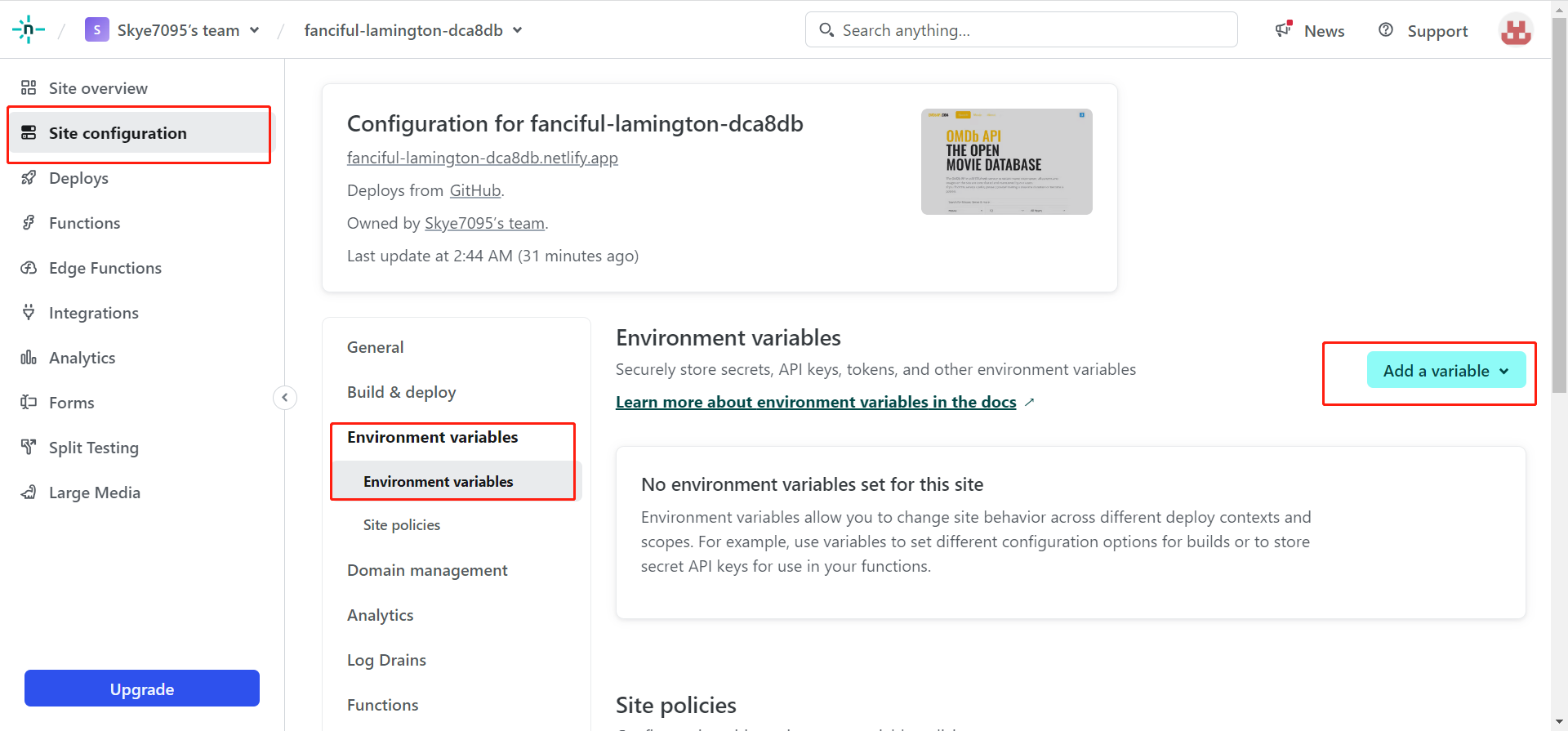Image resolution: width=1568 pixels, height=731 pixels.
Task: Click the purple S team badge
Action: click(x=97, y=30)
